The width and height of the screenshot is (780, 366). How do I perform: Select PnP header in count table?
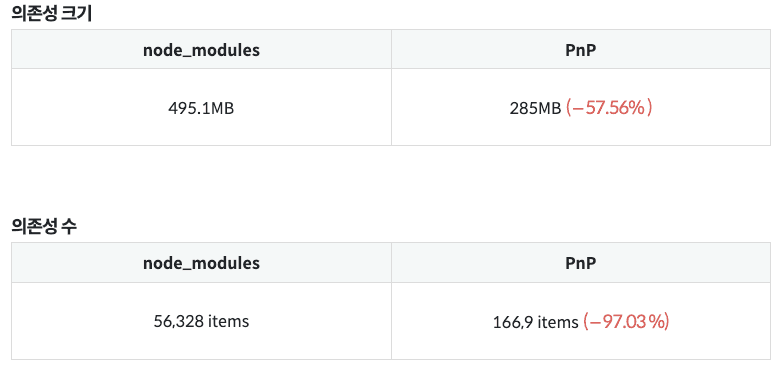click(581, 263)
